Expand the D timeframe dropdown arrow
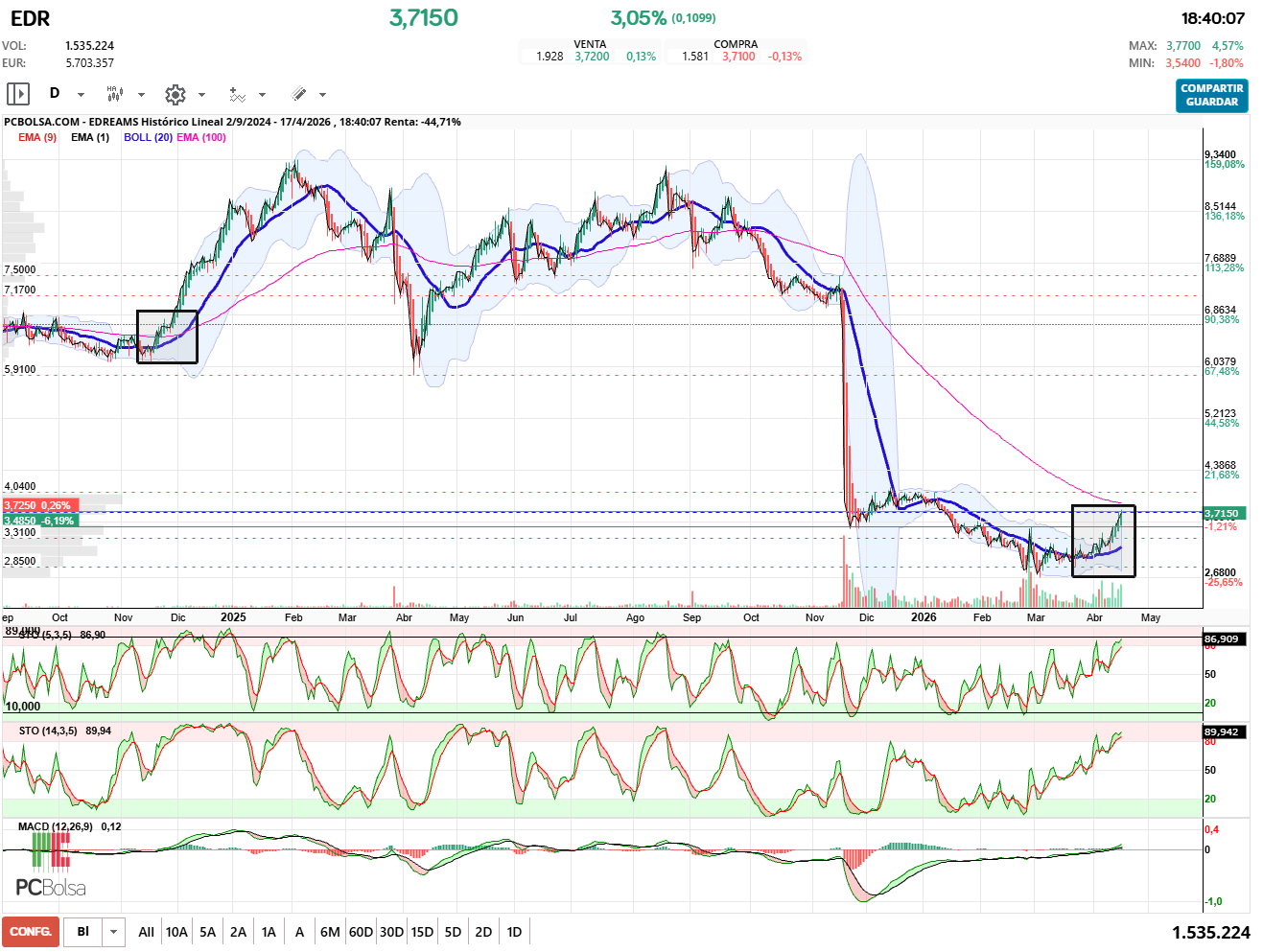The image size is (1263, 952). click(81, 95)
